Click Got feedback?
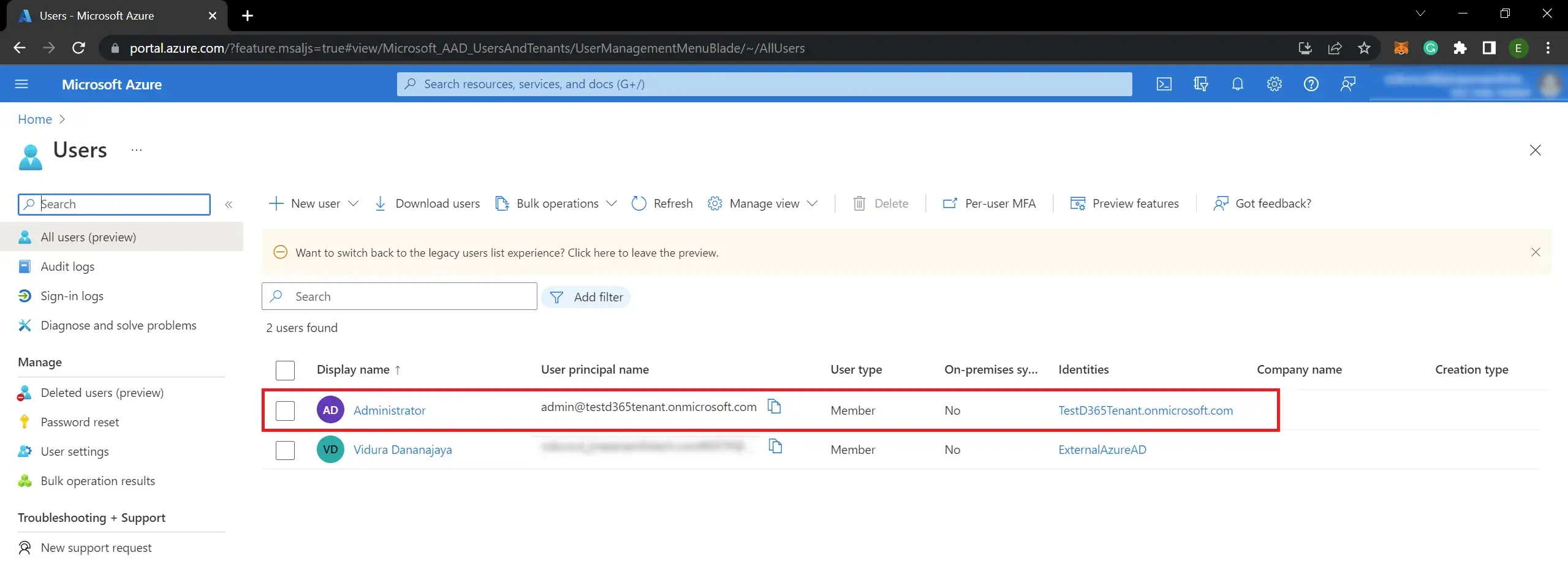This screenshot has width=1568, height=577. 1262,203
